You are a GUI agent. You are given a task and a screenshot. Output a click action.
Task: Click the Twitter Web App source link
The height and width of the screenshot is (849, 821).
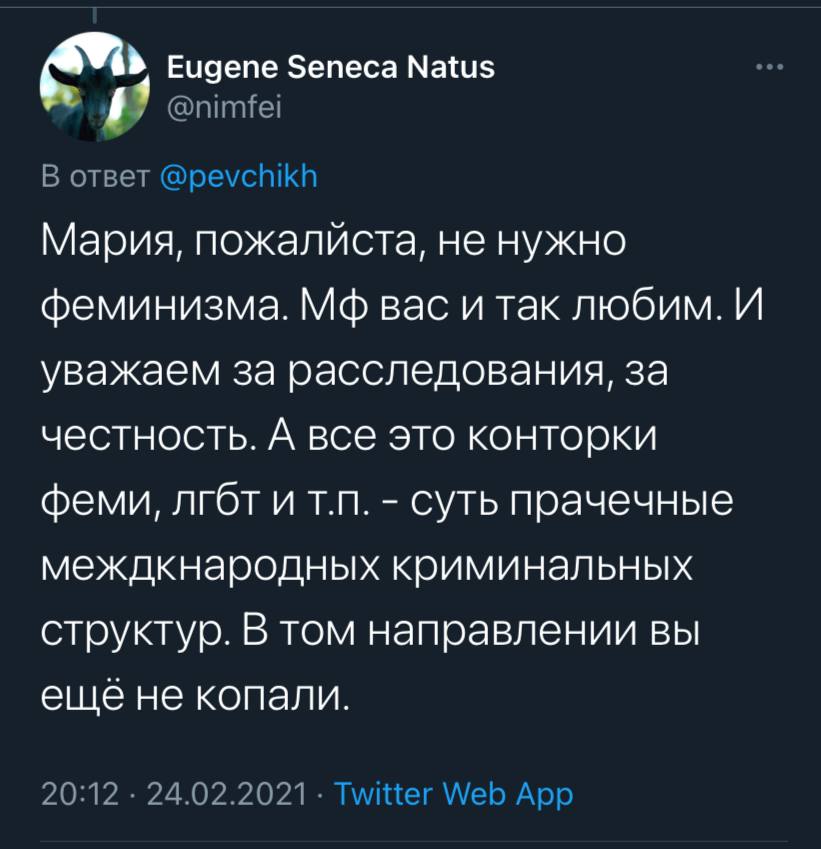[453, 795]
